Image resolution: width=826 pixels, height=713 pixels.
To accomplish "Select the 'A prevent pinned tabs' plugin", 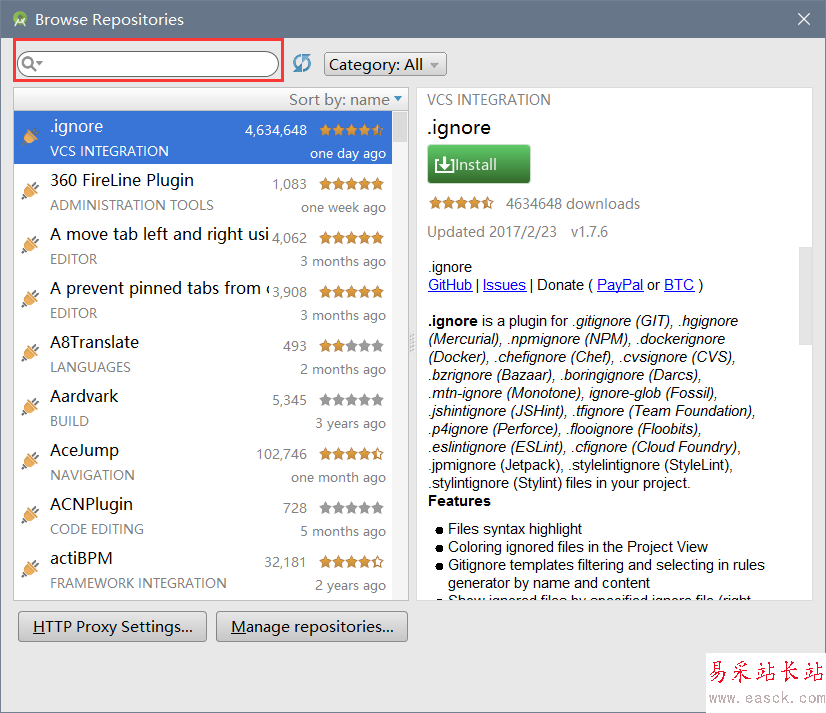I will [x=203, y=299].
